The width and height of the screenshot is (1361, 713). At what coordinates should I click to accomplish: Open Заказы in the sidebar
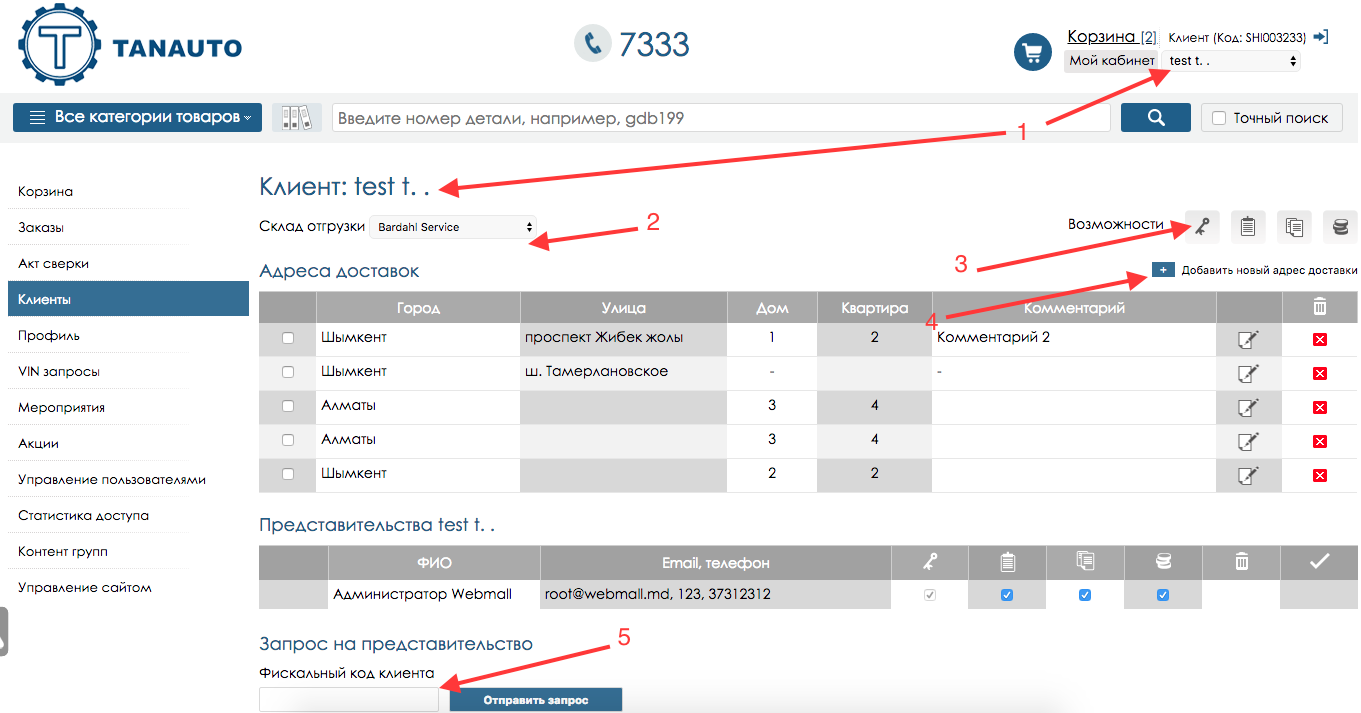point(41,227)
